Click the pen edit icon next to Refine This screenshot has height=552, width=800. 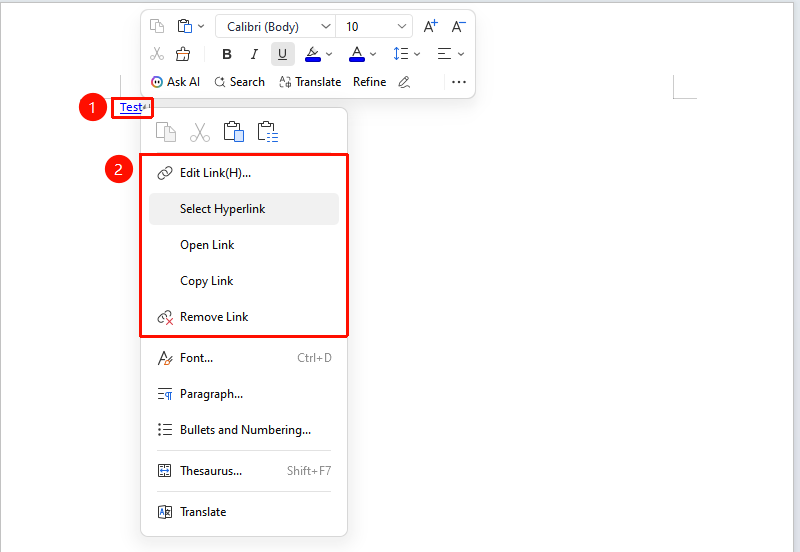point(404,82)
